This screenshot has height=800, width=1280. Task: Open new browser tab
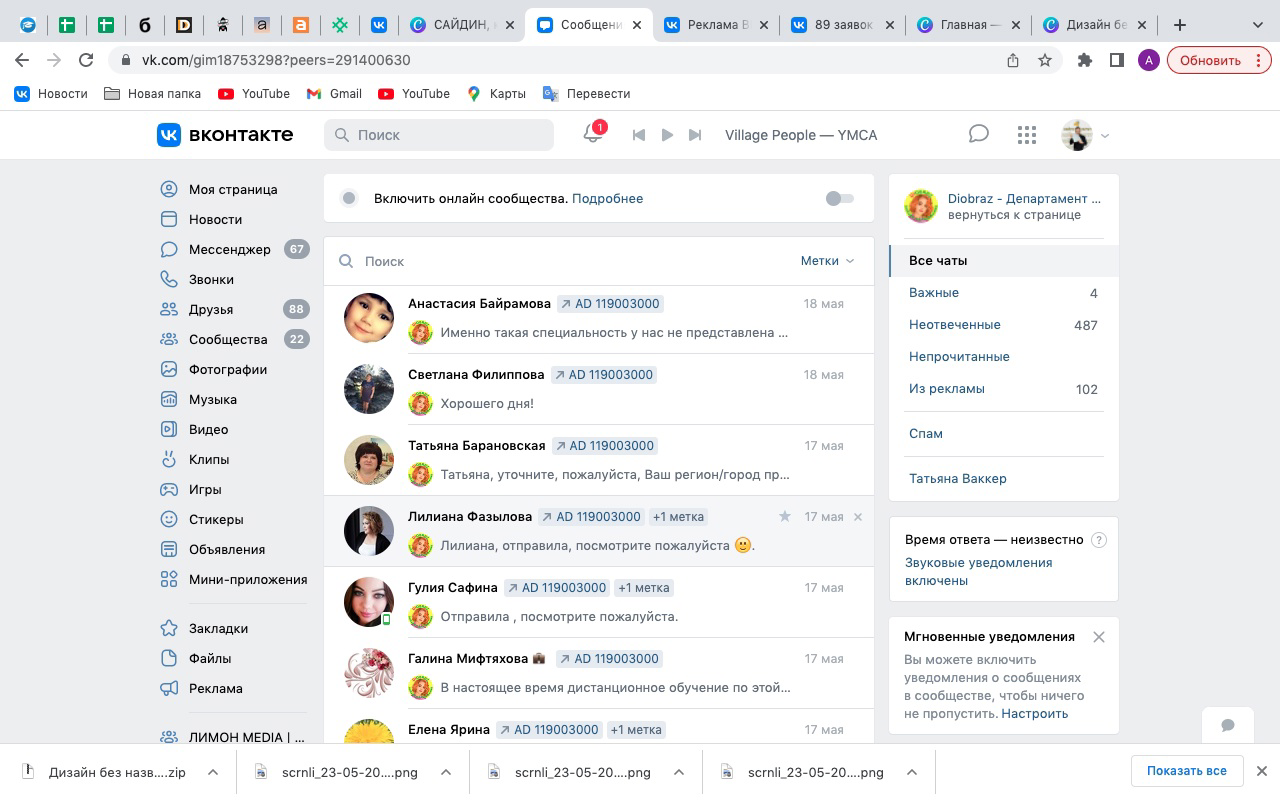[x=1180, y=25]
